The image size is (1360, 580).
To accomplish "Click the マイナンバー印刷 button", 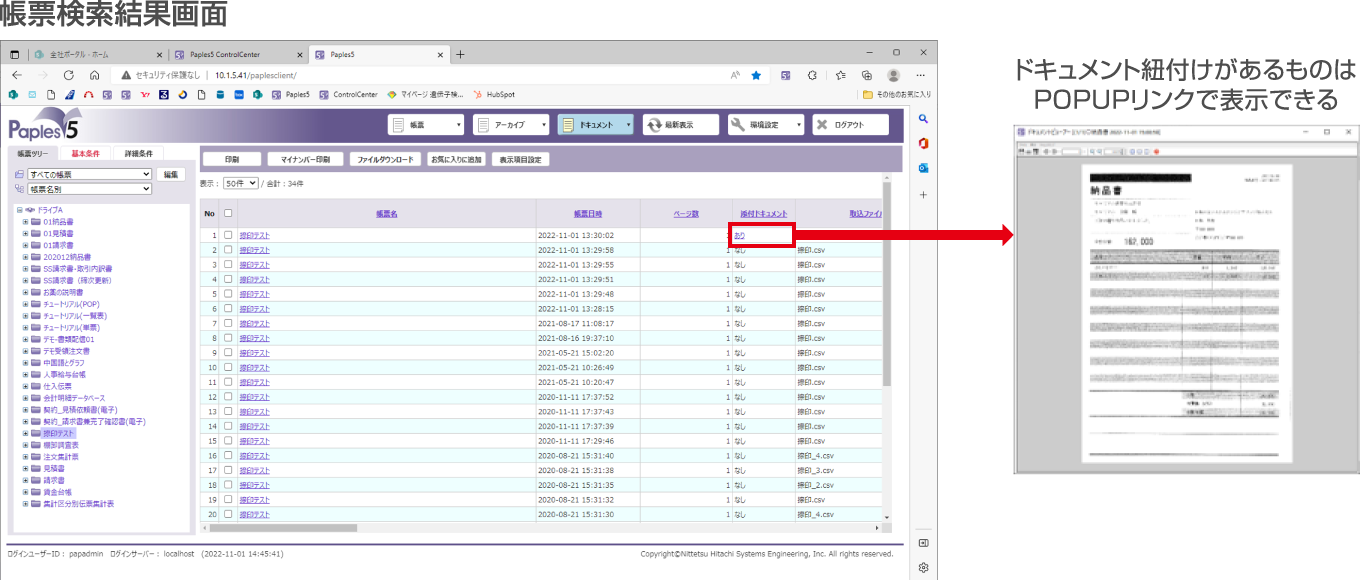I will (x=306, y=159).
